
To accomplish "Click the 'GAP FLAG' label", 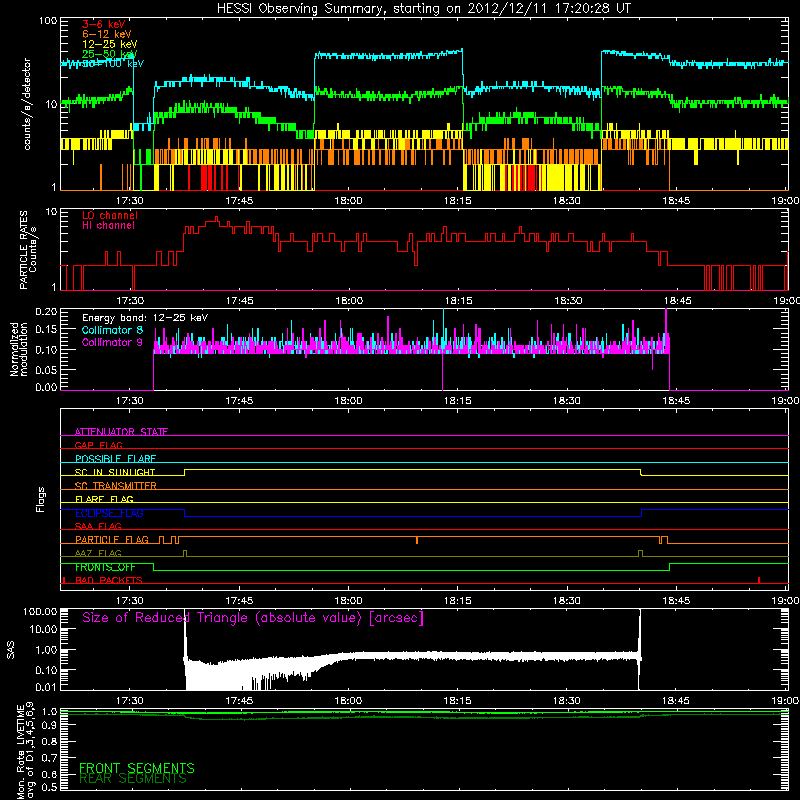I will point(98,445).
